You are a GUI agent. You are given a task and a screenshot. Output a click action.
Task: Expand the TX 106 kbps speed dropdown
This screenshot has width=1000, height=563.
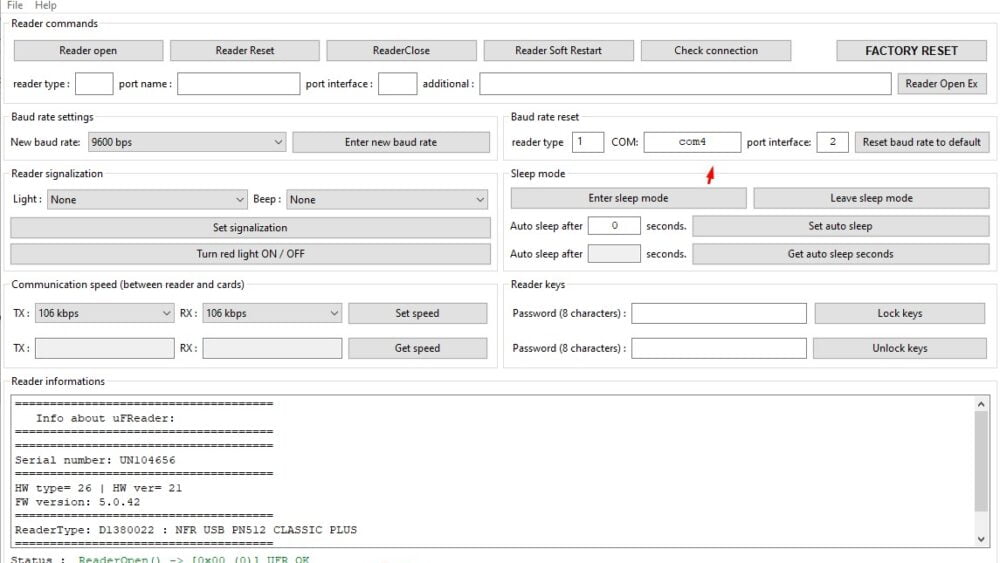[105, 313]
